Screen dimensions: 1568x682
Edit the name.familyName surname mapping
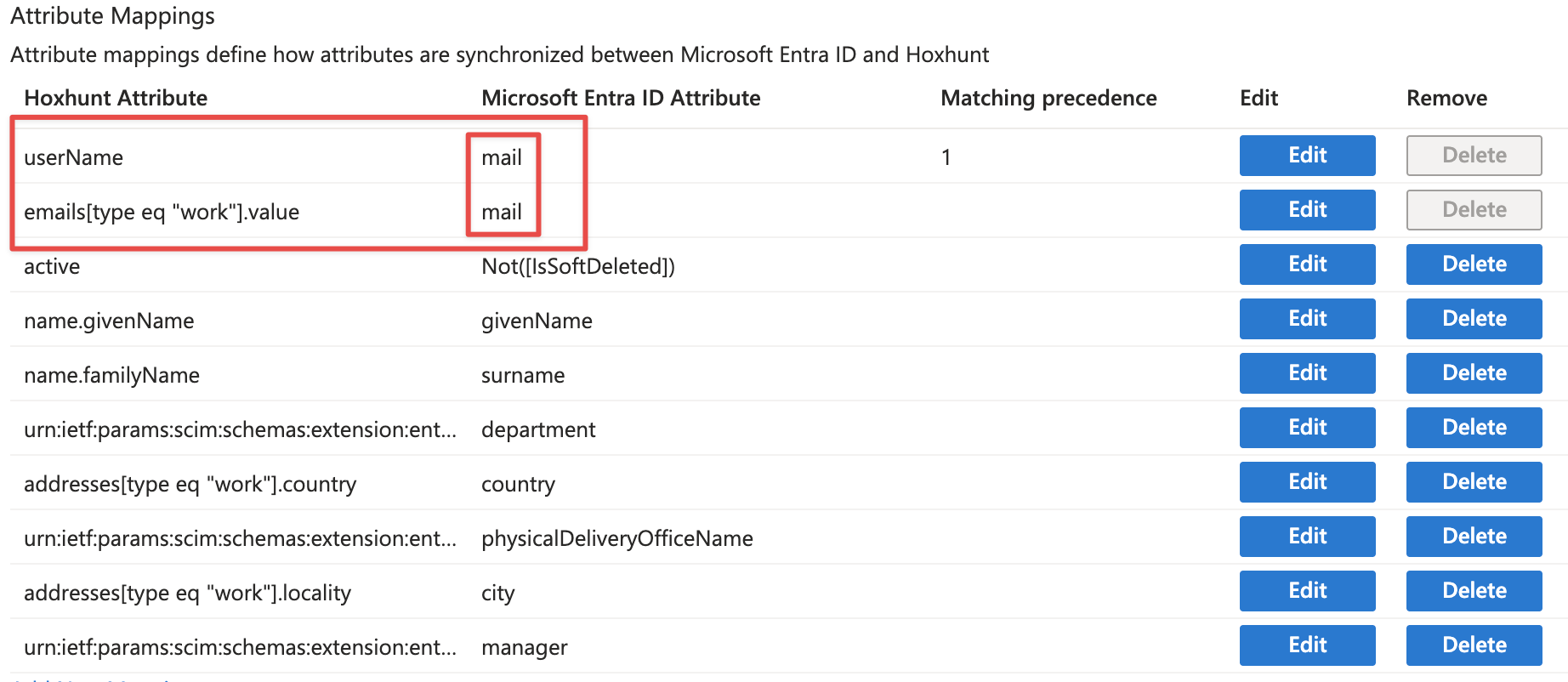coord(1307,373)
